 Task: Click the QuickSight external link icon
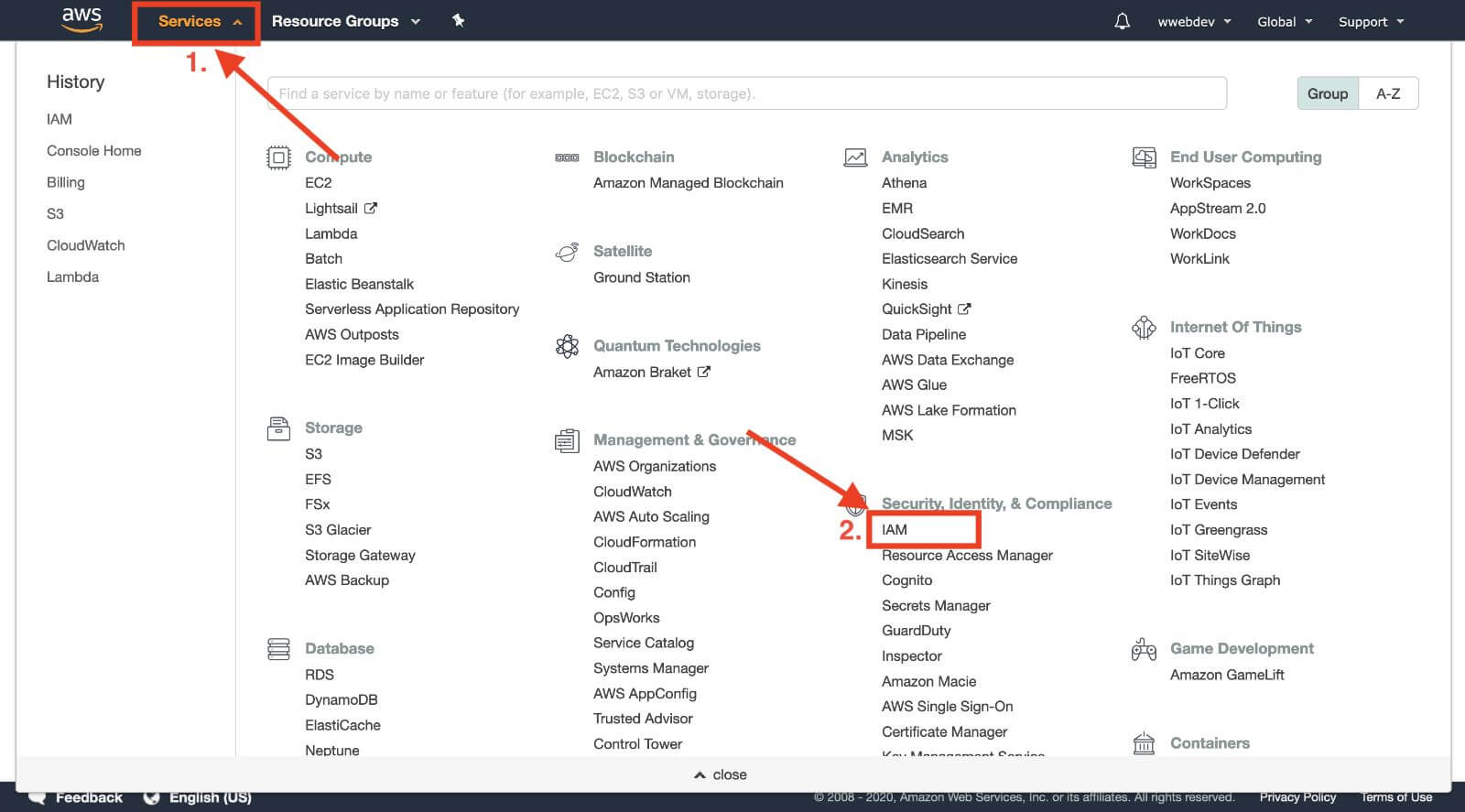point(964,309)
